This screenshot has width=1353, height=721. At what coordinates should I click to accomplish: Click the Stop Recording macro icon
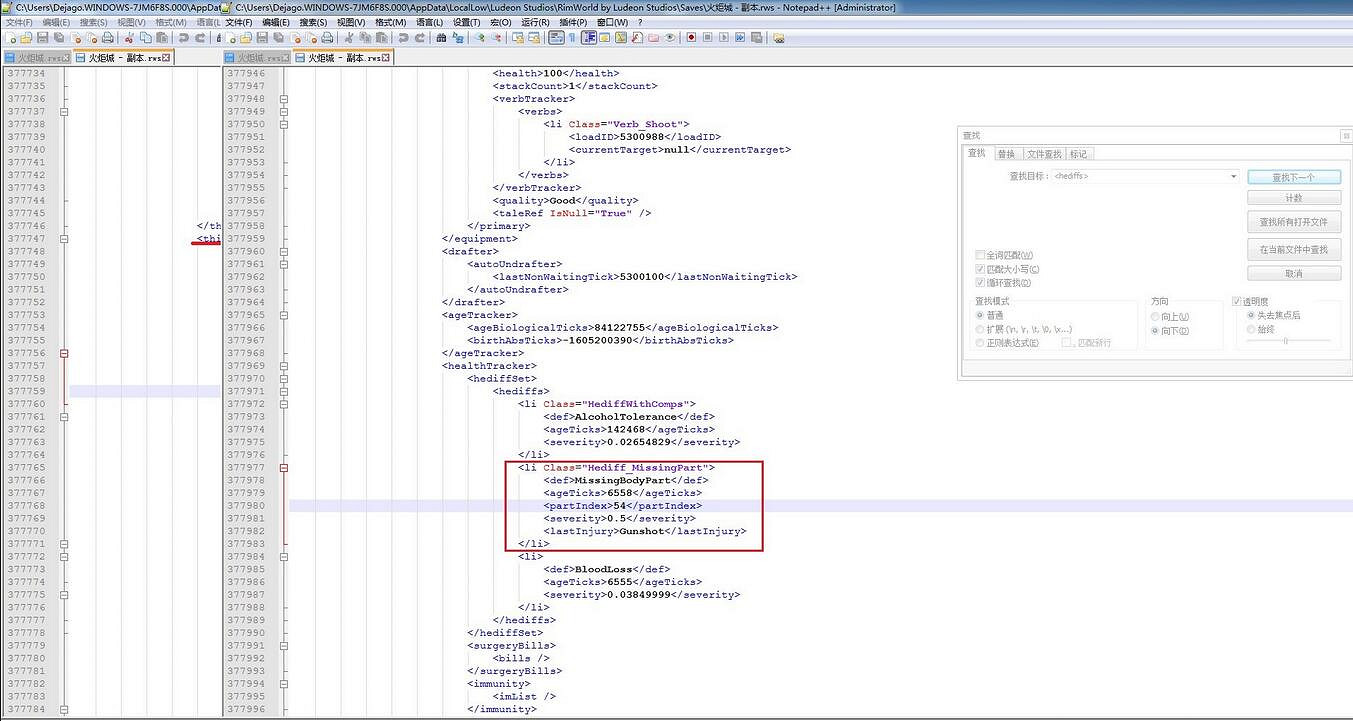[707, 38]
